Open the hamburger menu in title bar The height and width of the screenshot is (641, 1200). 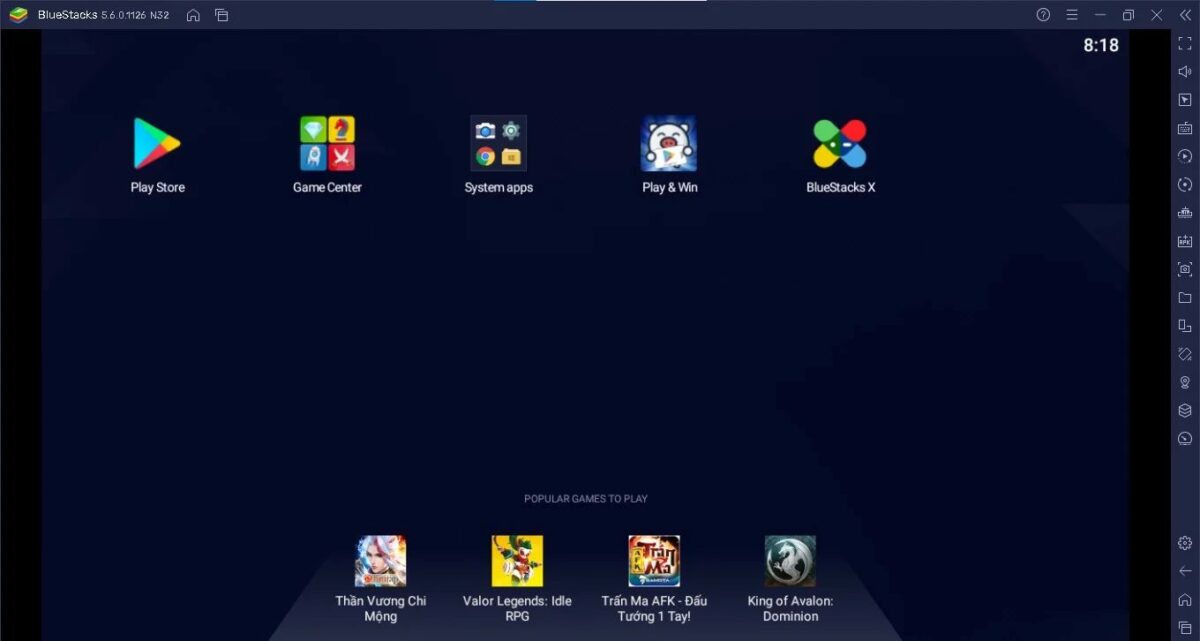1072,15
